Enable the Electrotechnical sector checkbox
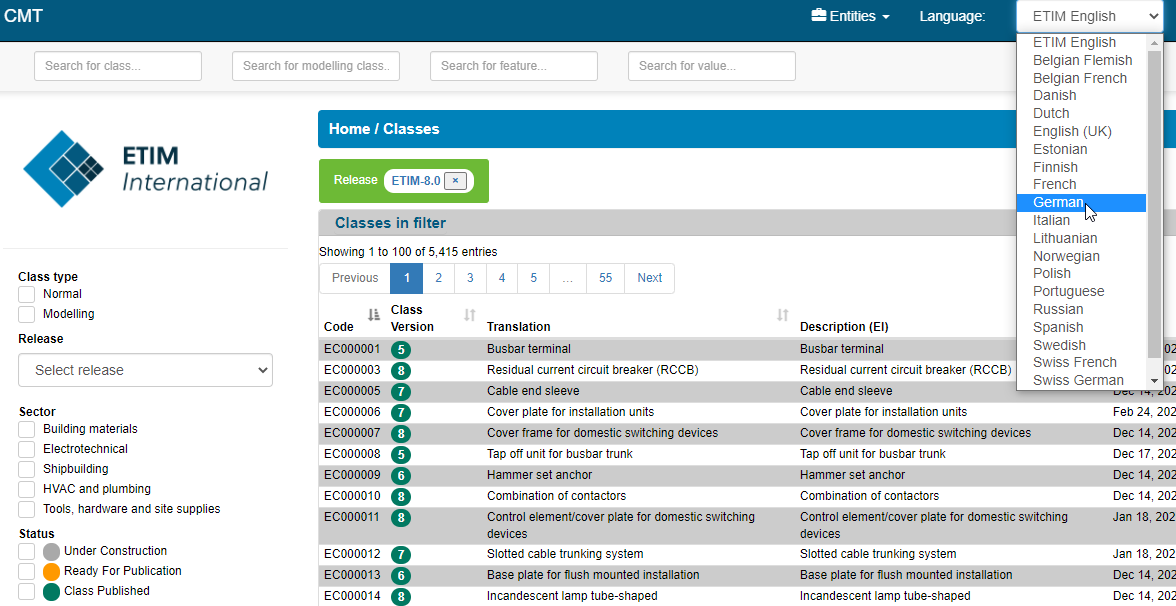Viewport: 1176px width, 606px height. (x=27, y=449)
